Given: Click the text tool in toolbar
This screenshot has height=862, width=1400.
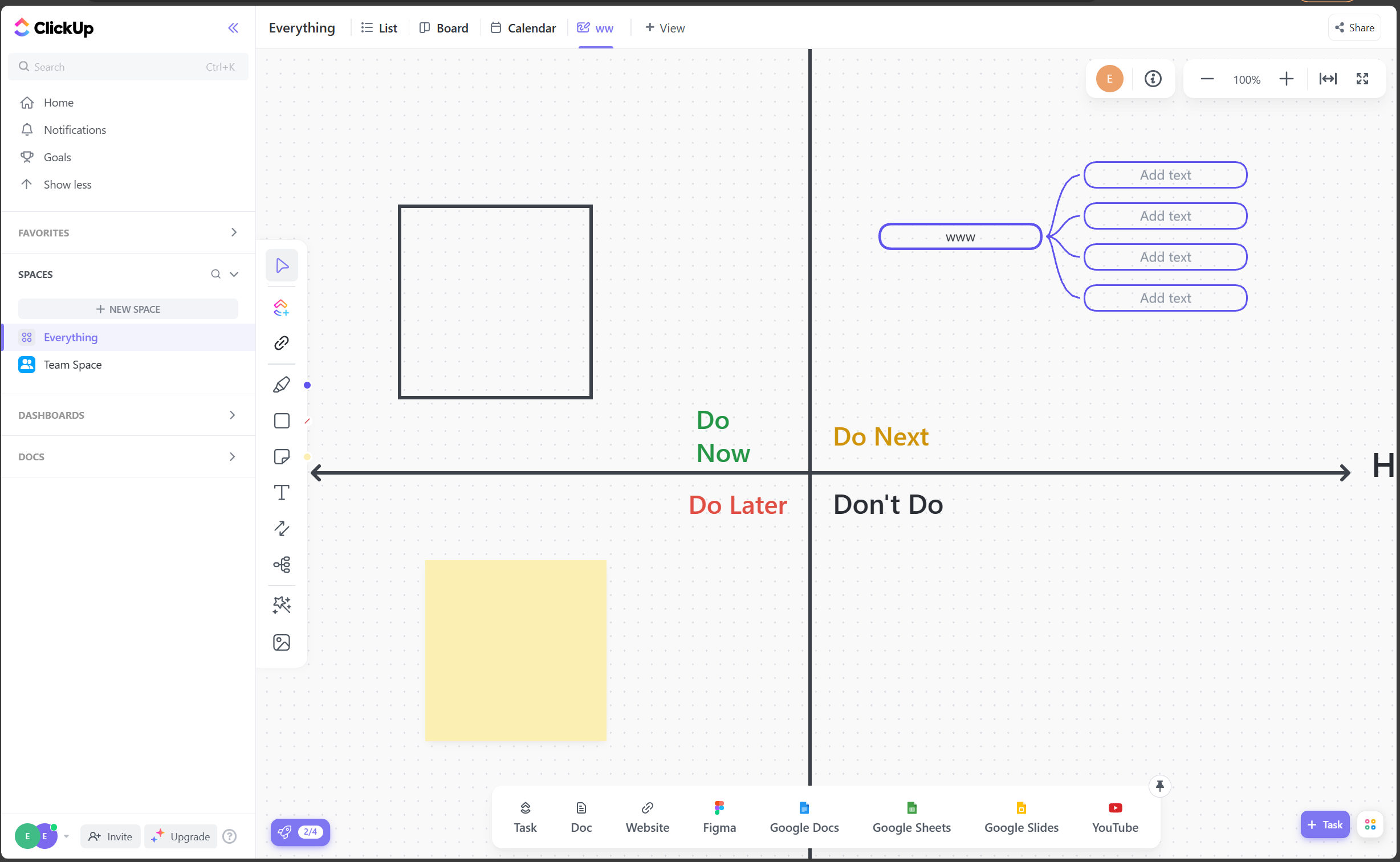Looking at the screenshot, I should tap(281, 492).
